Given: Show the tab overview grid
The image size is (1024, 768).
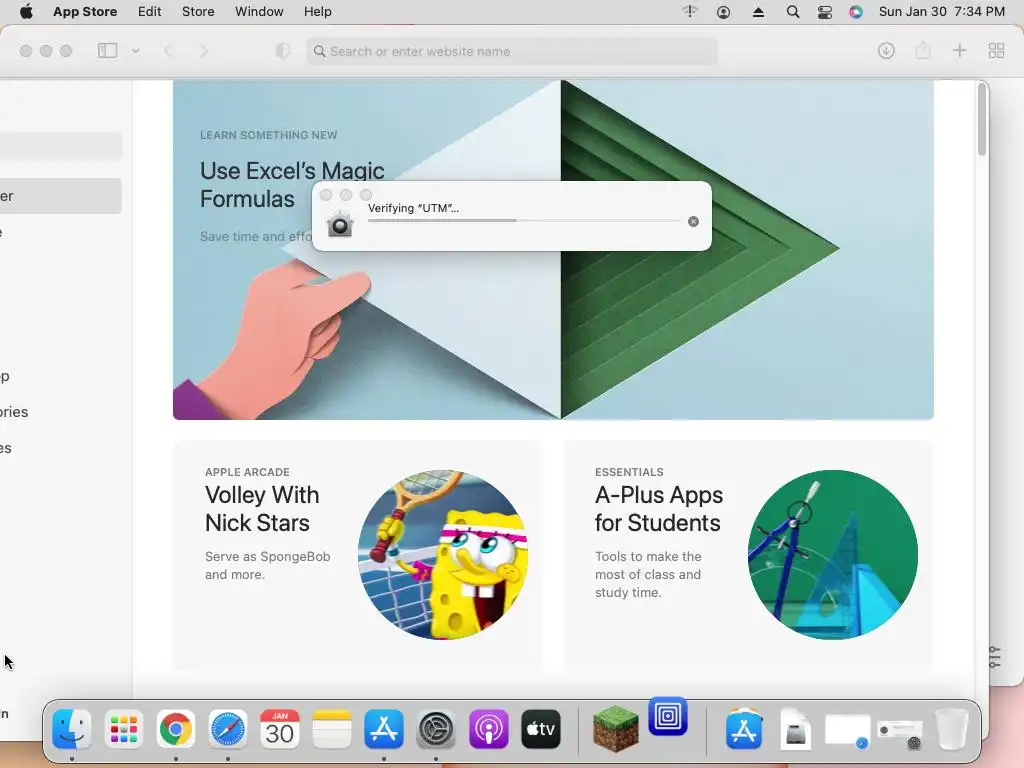Looking at the screenshot, I should click(x=996, y=51).
